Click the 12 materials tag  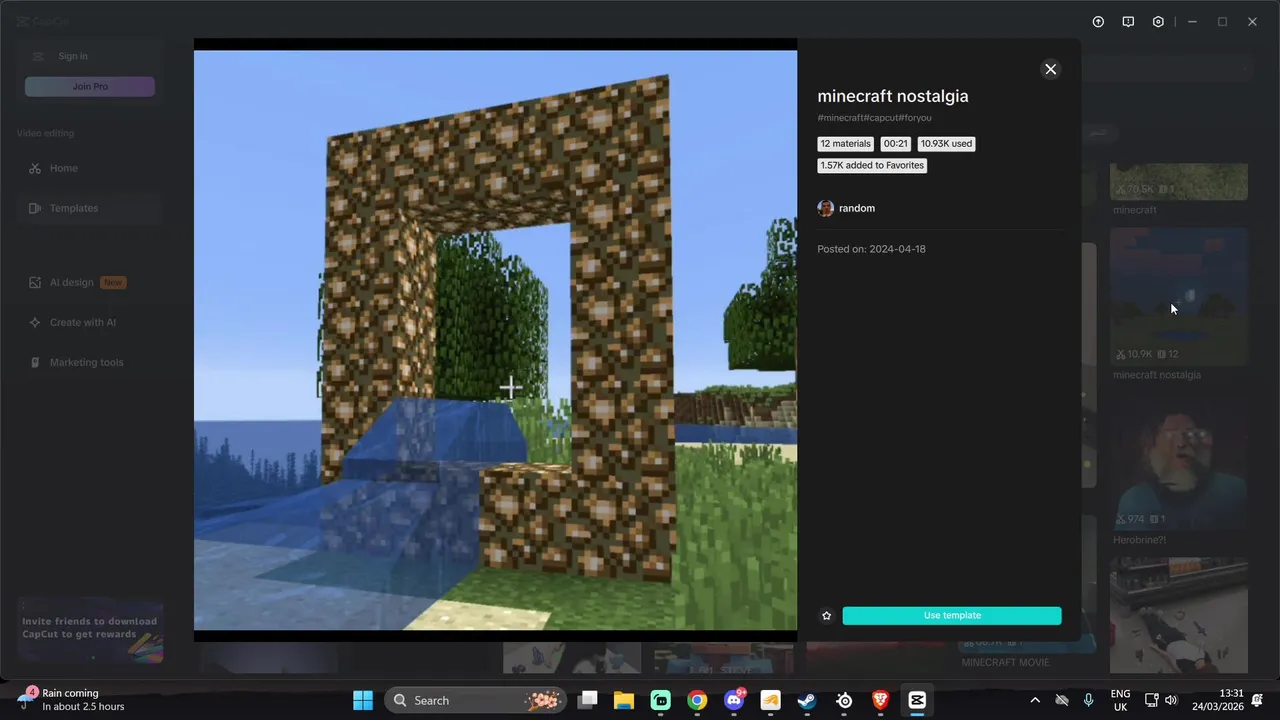tap(846, 144)
